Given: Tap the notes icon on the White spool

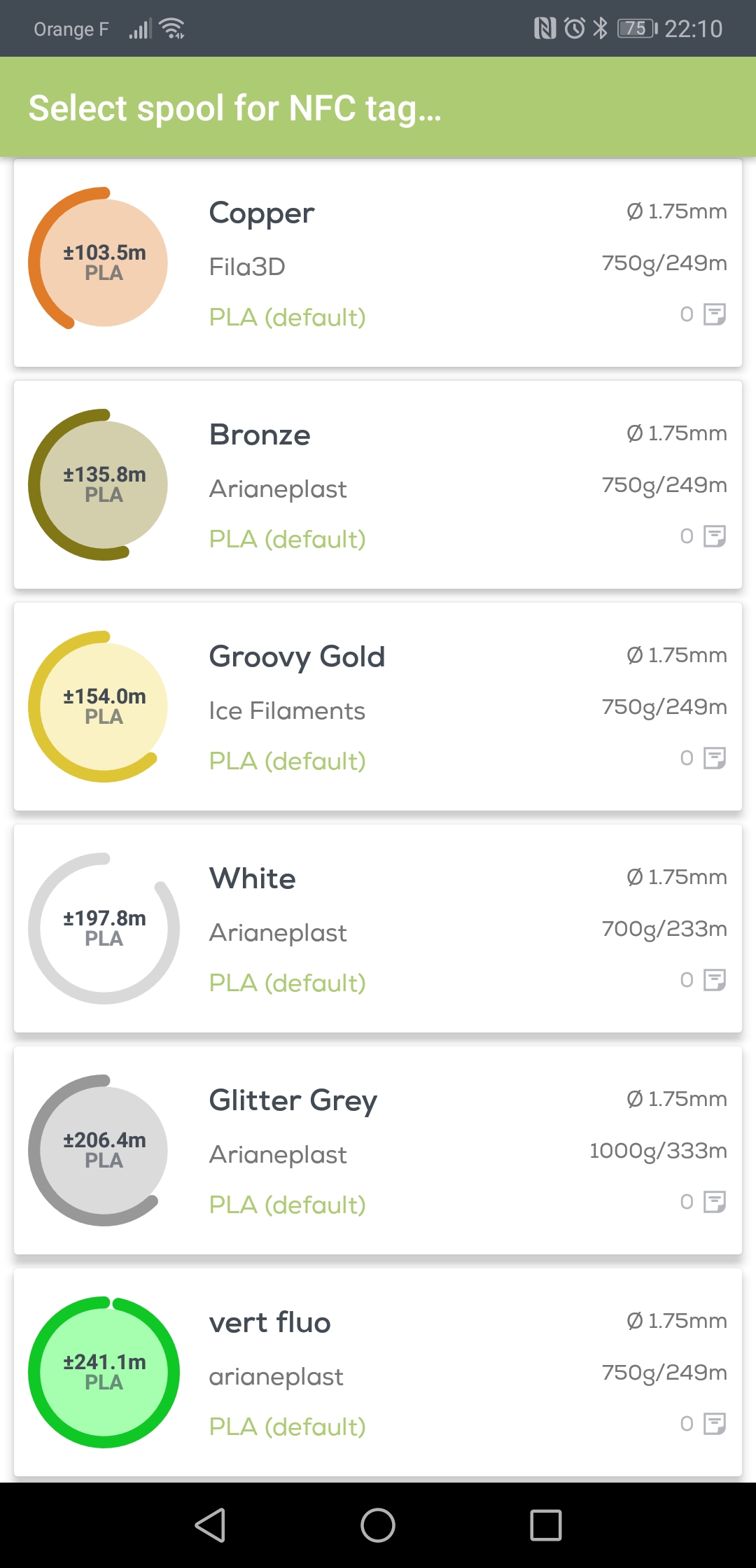Looking at the screenshot, I should [x=714, y=980].
